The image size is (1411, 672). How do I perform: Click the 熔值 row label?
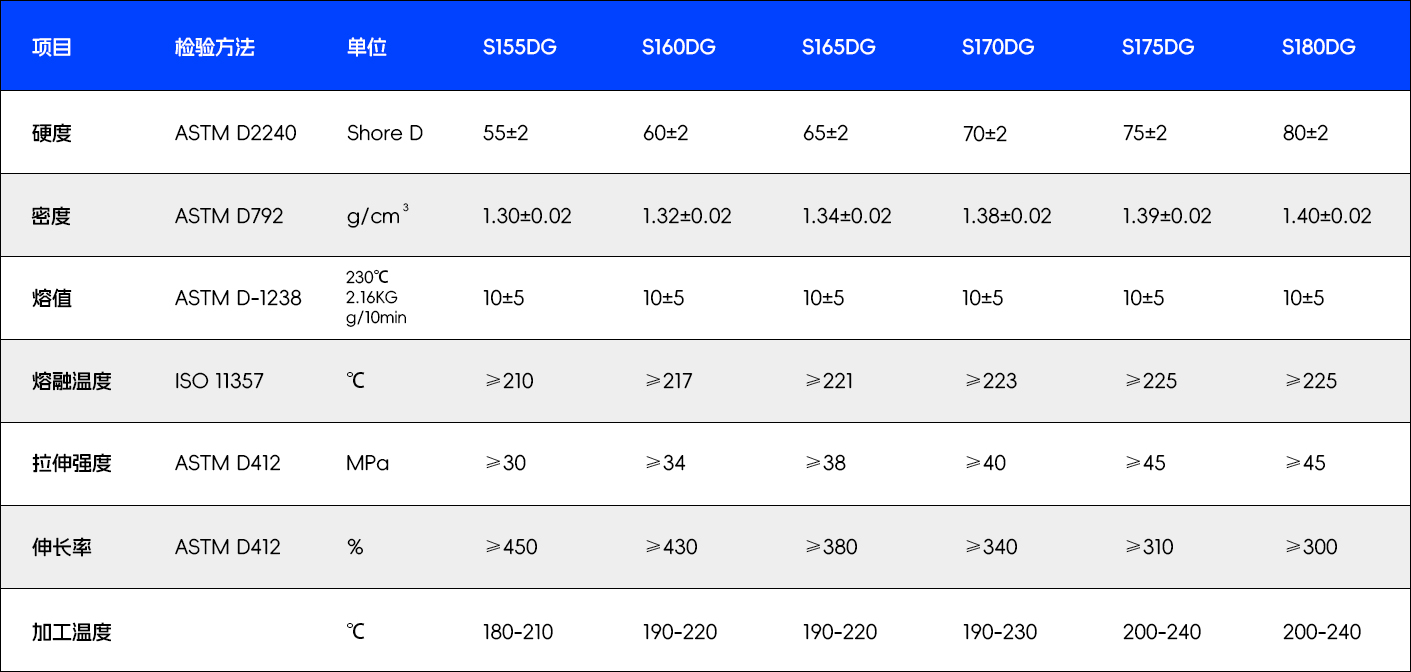click(52, 298)
